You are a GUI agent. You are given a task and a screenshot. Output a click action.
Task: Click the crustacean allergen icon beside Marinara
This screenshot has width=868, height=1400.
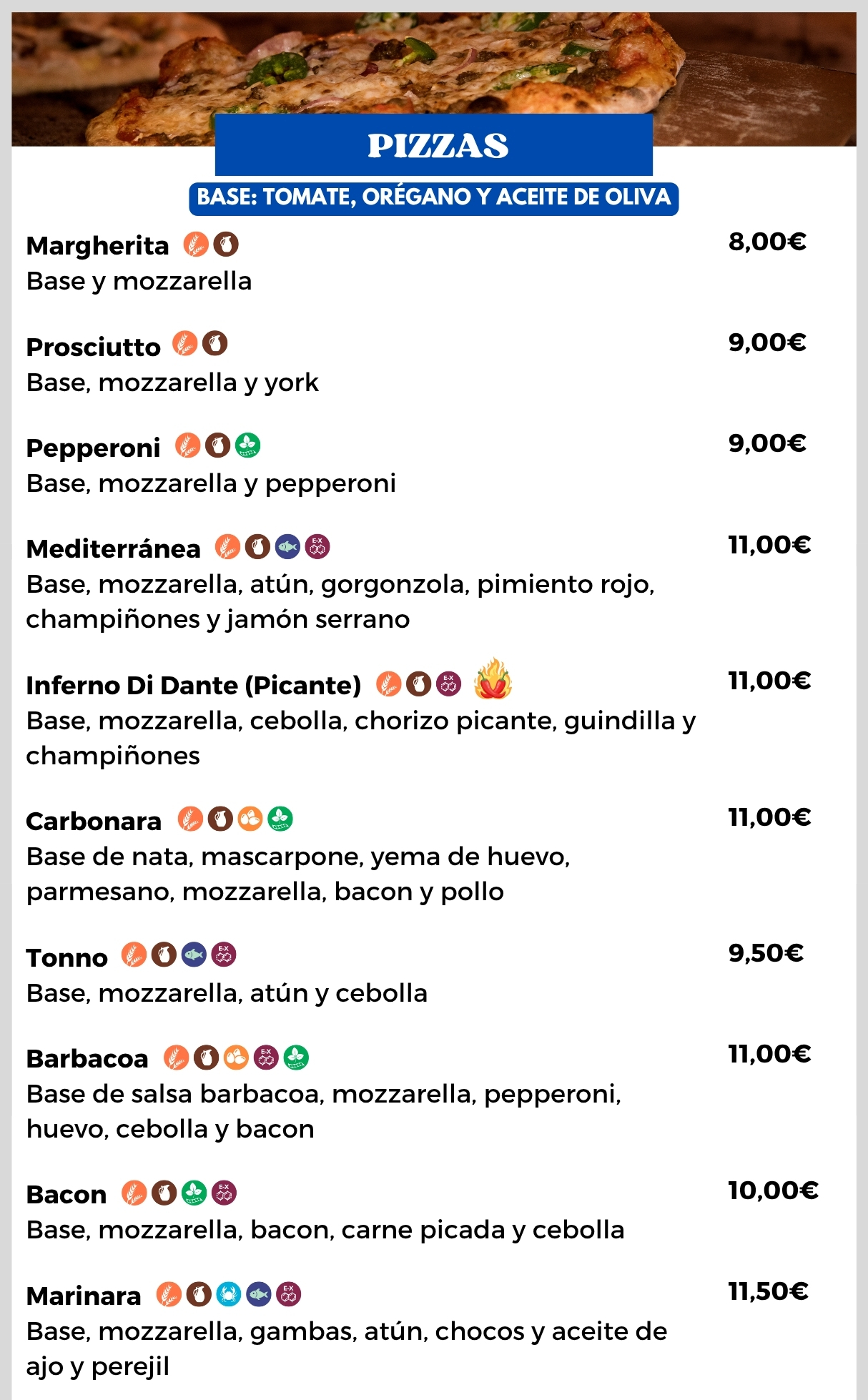229,1293
